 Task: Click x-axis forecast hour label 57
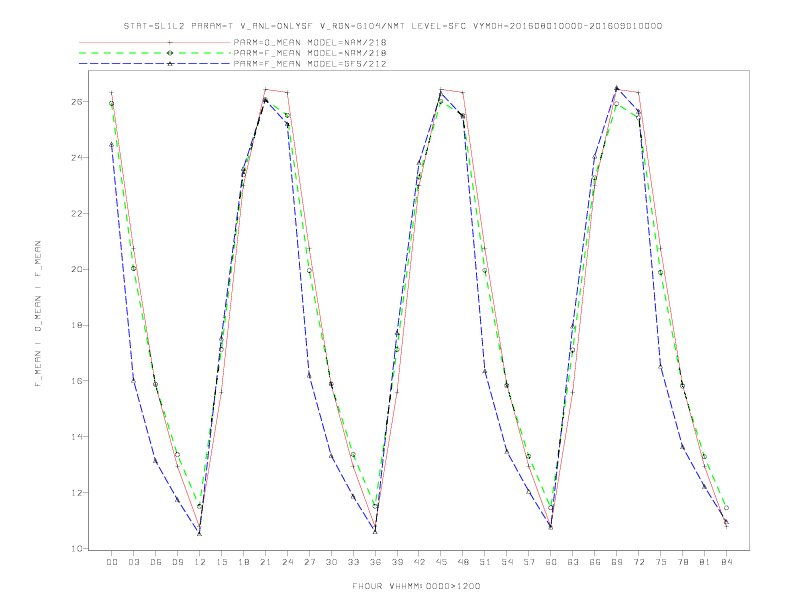tap(529, 562)
